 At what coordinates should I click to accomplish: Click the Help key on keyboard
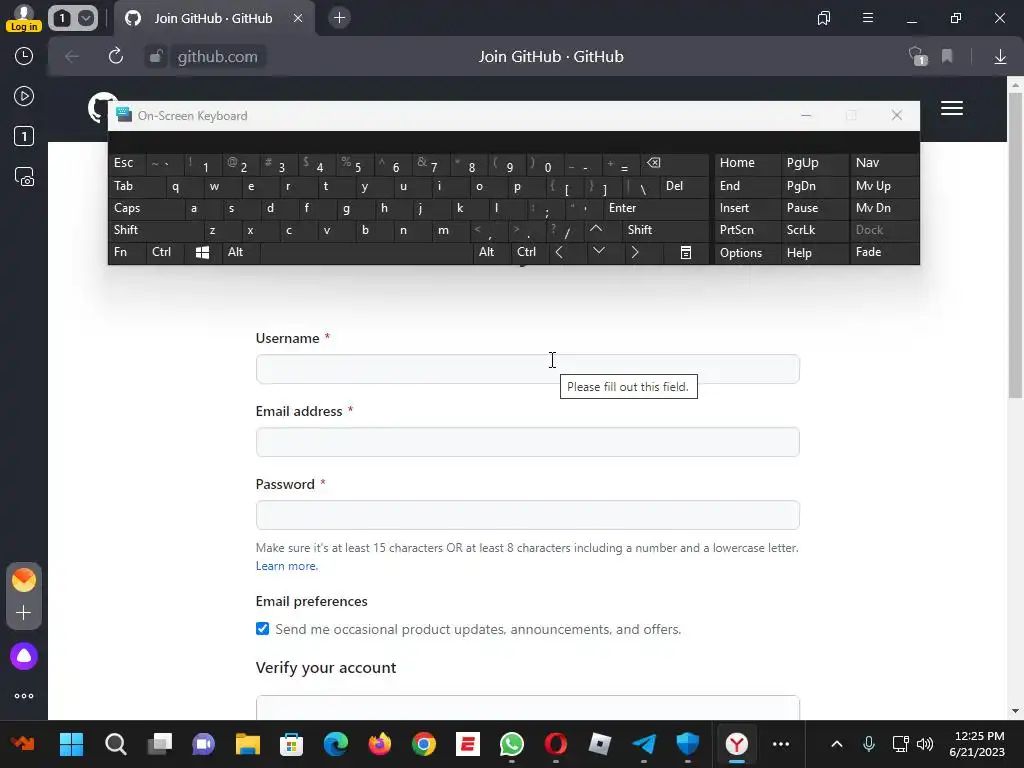point(814,253)
